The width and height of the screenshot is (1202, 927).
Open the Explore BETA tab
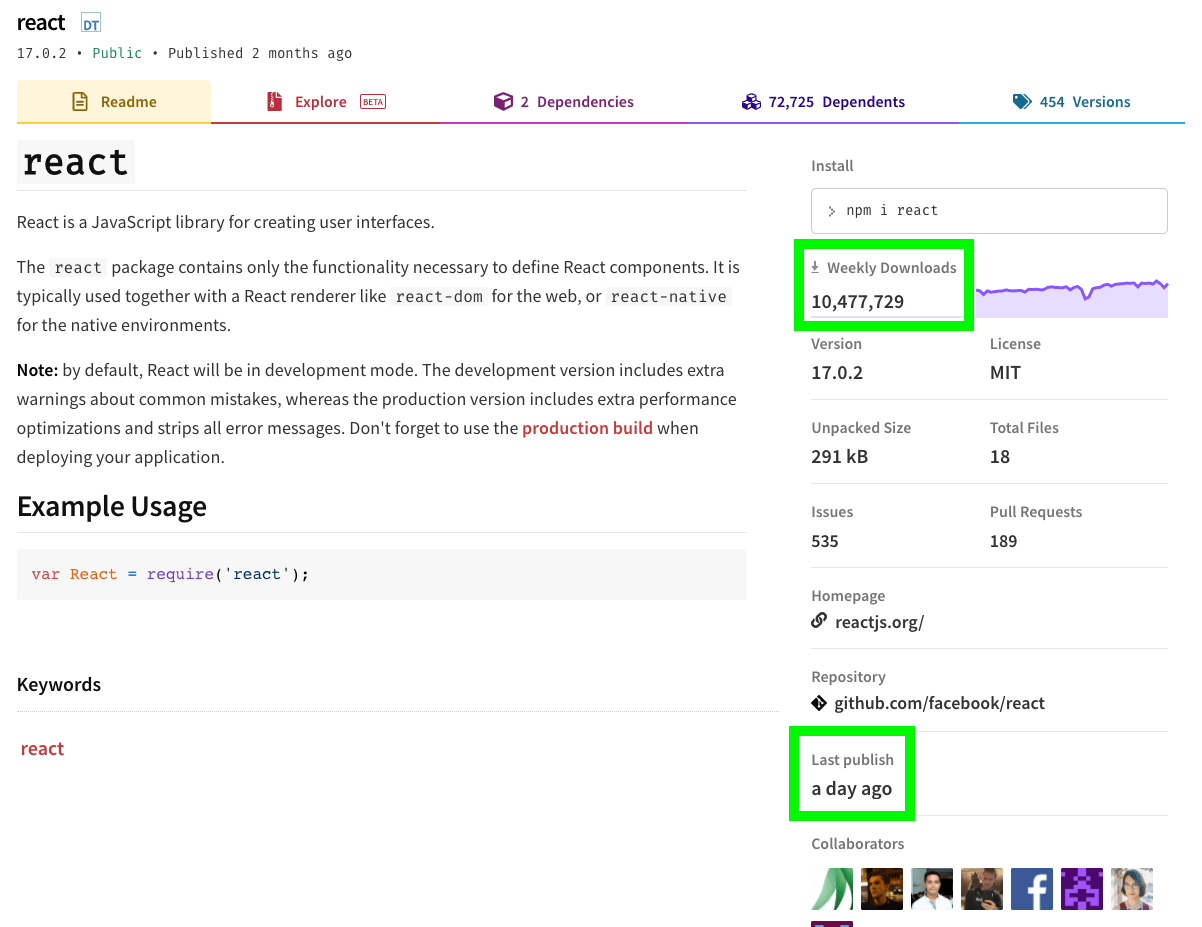pyautogui.click(x=325, y=102)
